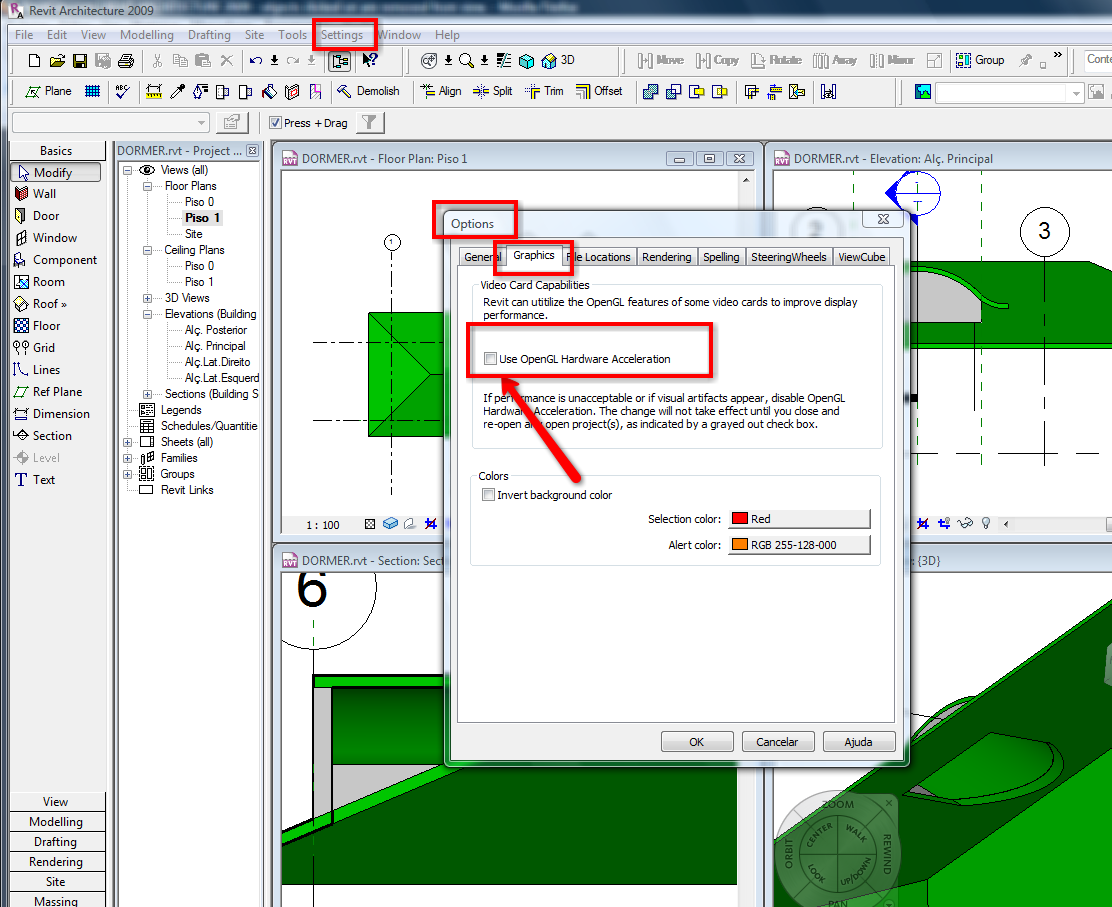Viewport: 1112px width, 907px height.
Task: Collapse the Ceiling Plans node
Action: click(x=148, y=250)
